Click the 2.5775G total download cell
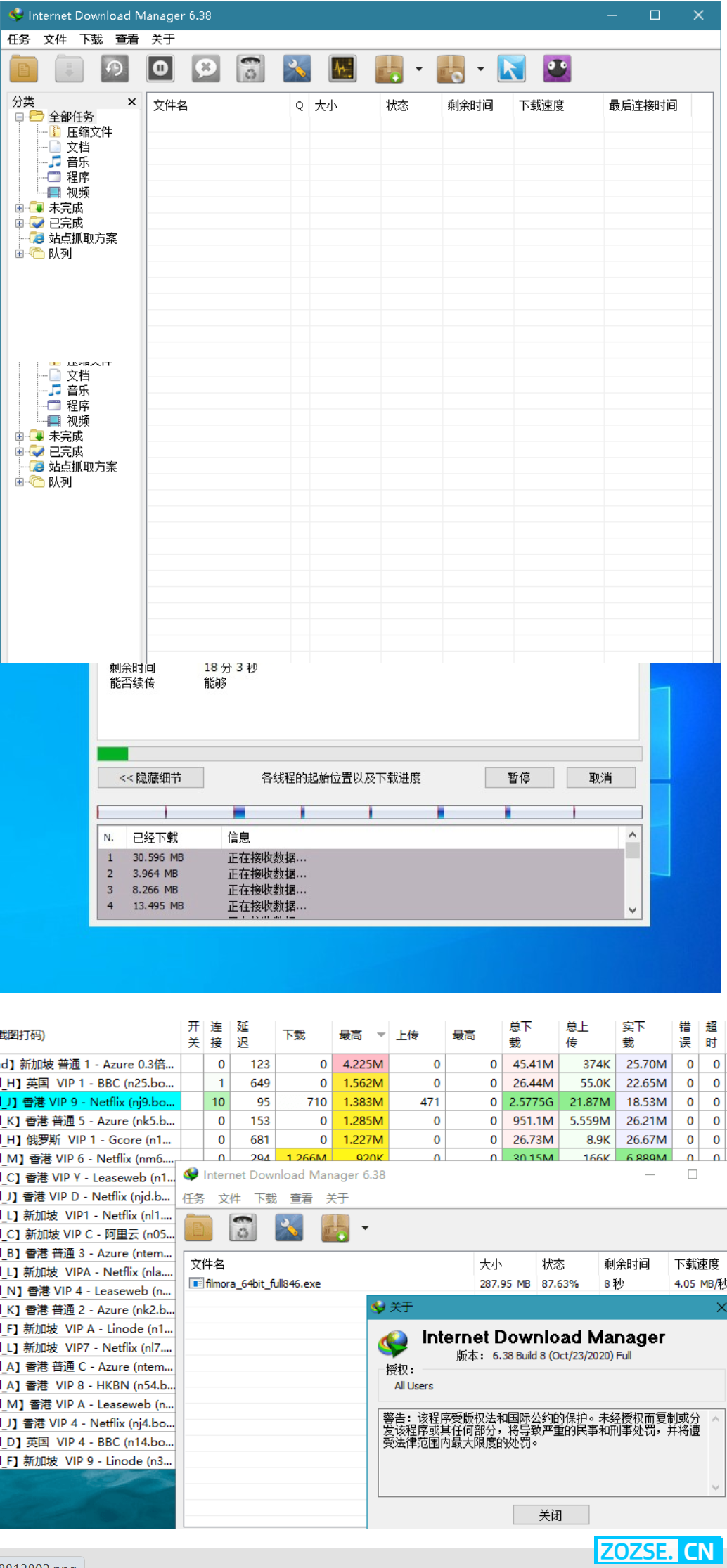 tap(530, 1102)
